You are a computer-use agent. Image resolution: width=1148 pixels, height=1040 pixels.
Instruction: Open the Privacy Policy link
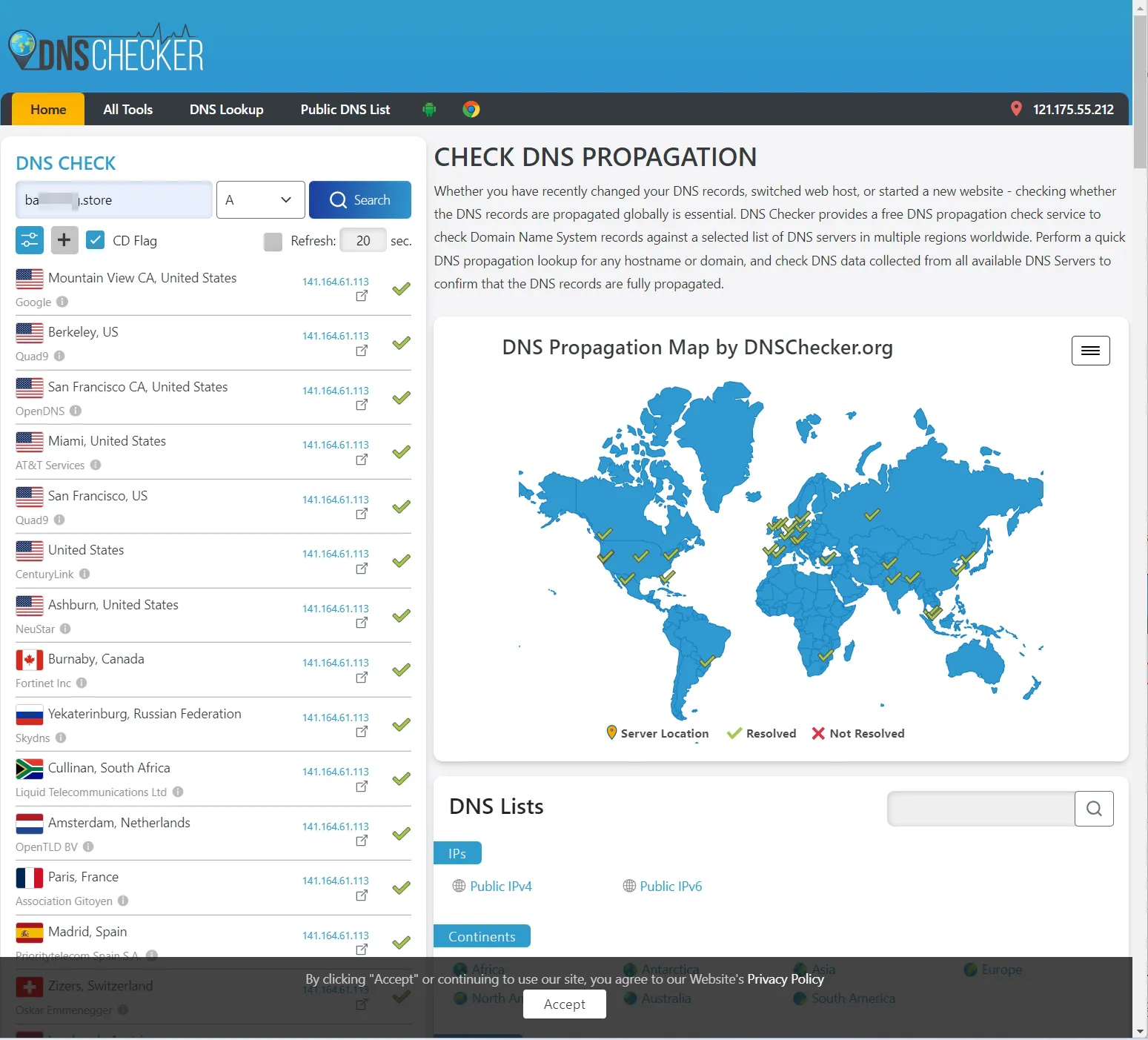pyautogui.click(x=786, y=979)
